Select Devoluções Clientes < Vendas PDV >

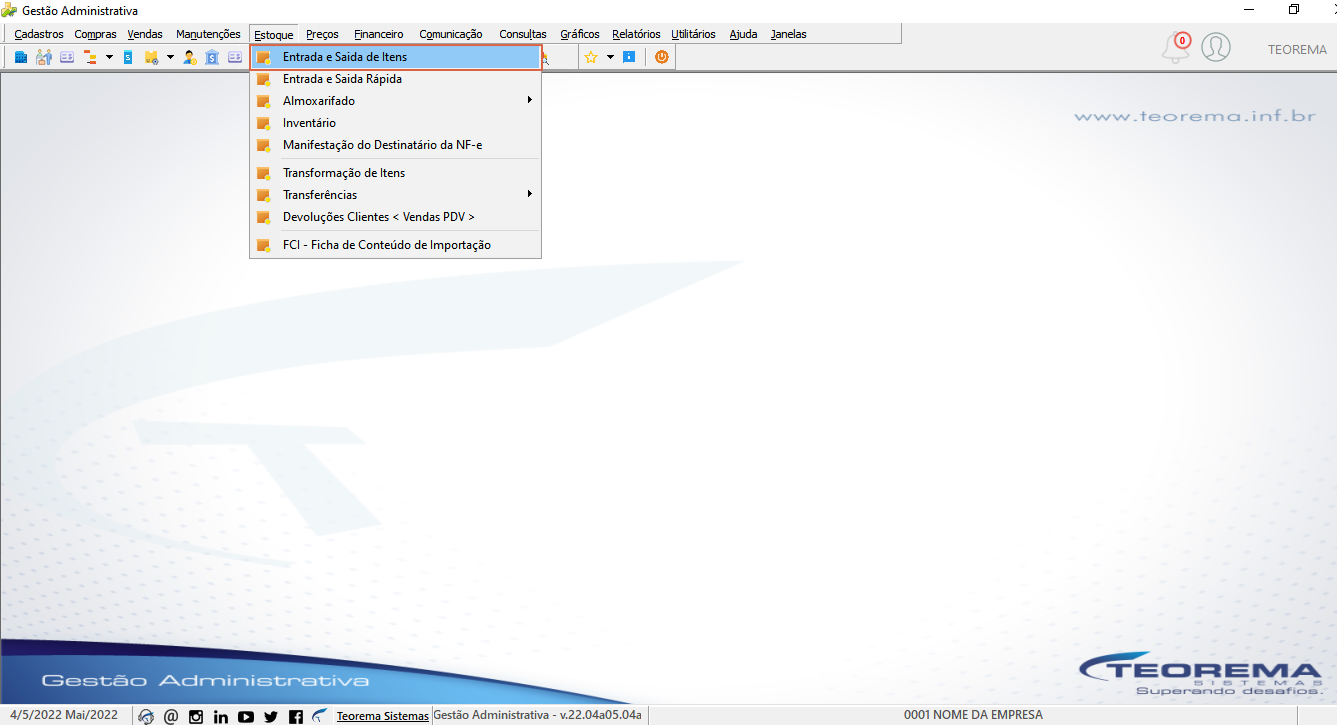pyautogui.click(x=396, y=217)
